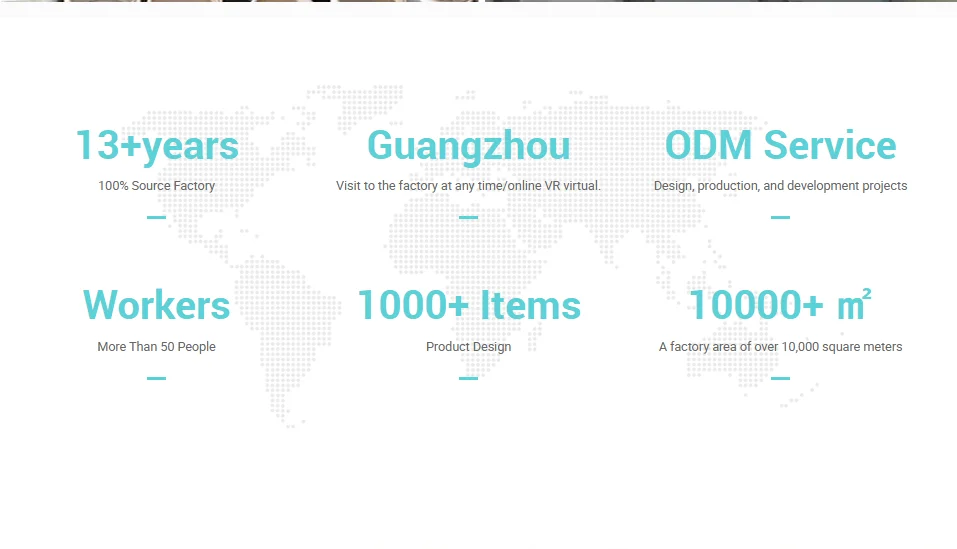Click 'Design, production, and development projects' text
This screenshot has height=549, width=957.
point(781,185)
